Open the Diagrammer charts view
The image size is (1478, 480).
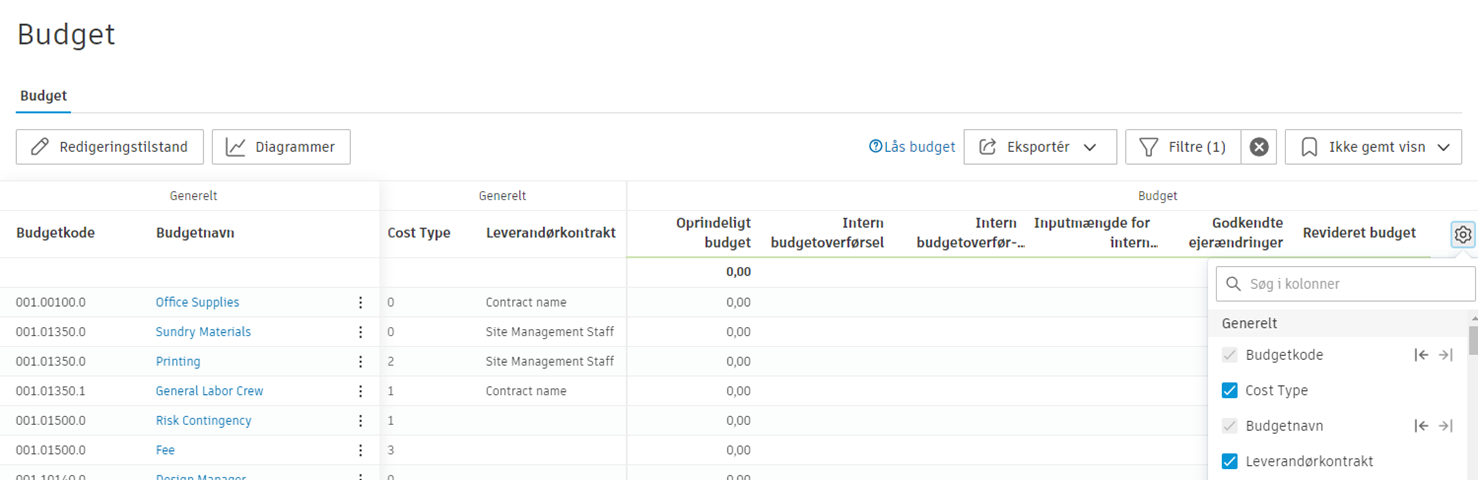281,147
